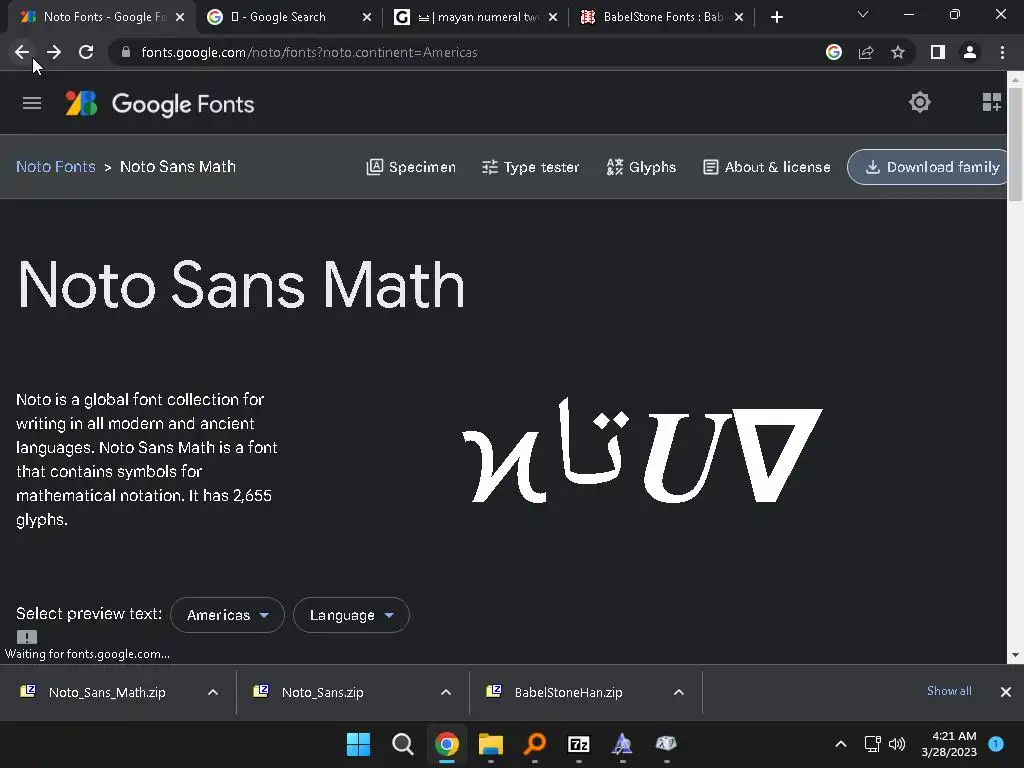The image size is (1024, 768).
Task: Open the volume control icon
Action: tap(897, 744)
